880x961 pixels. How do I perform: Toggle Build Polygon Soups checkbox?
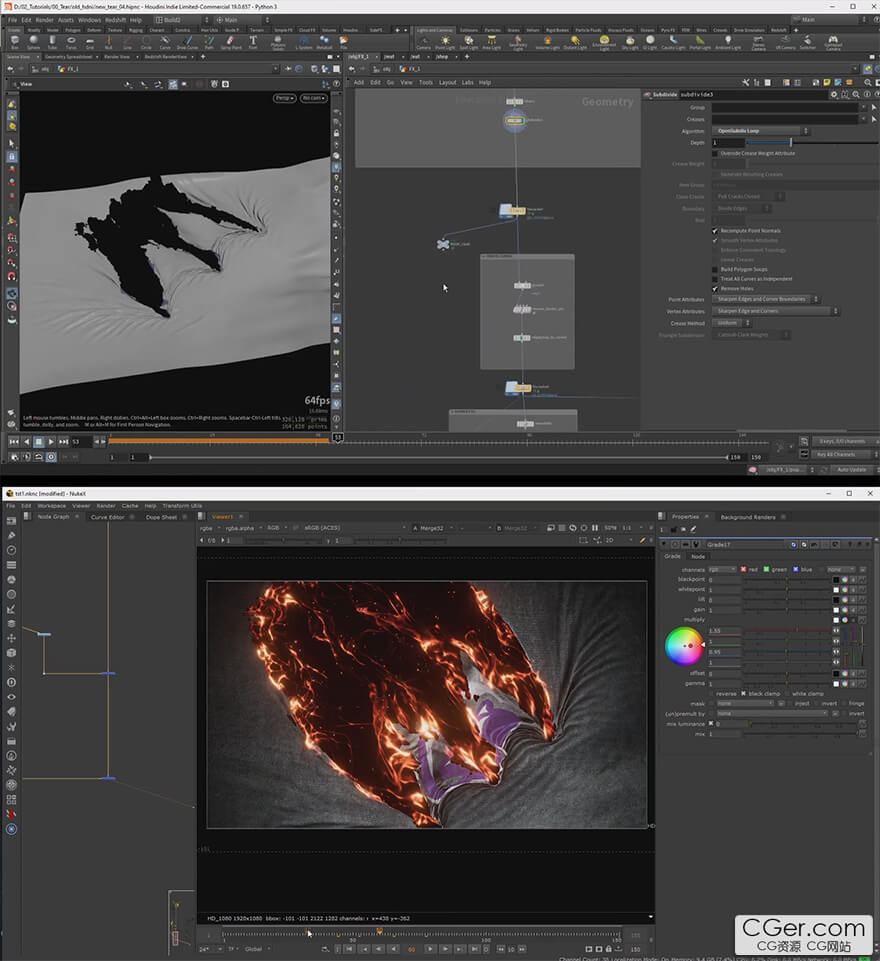[715, 270]
